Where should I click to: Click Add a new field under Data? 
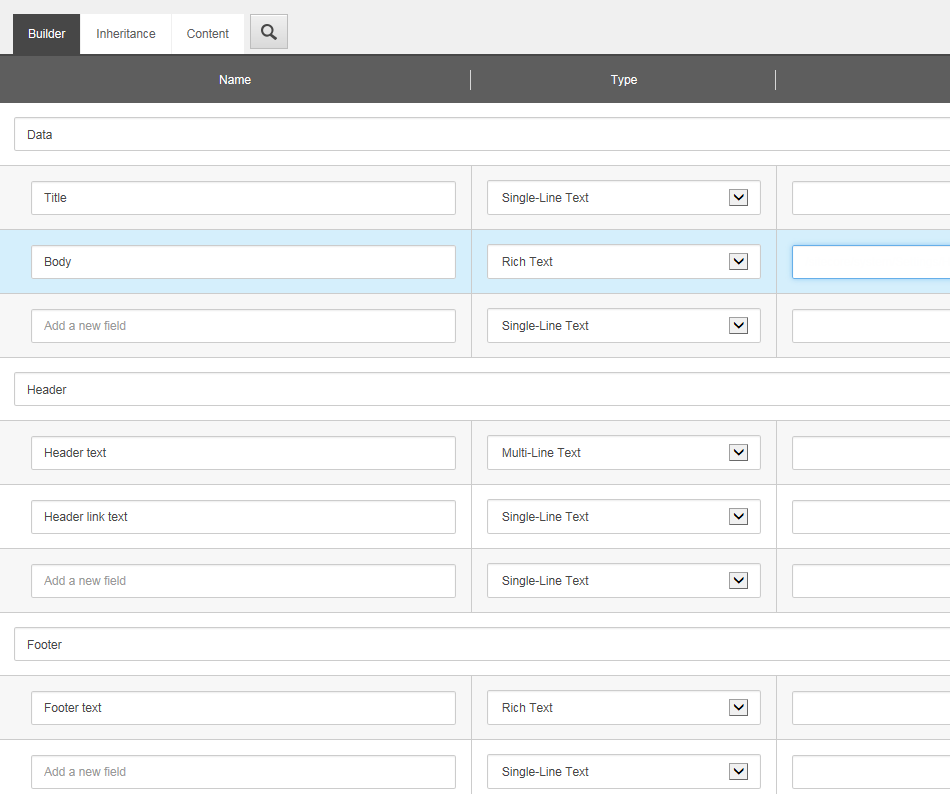[243, 326]
